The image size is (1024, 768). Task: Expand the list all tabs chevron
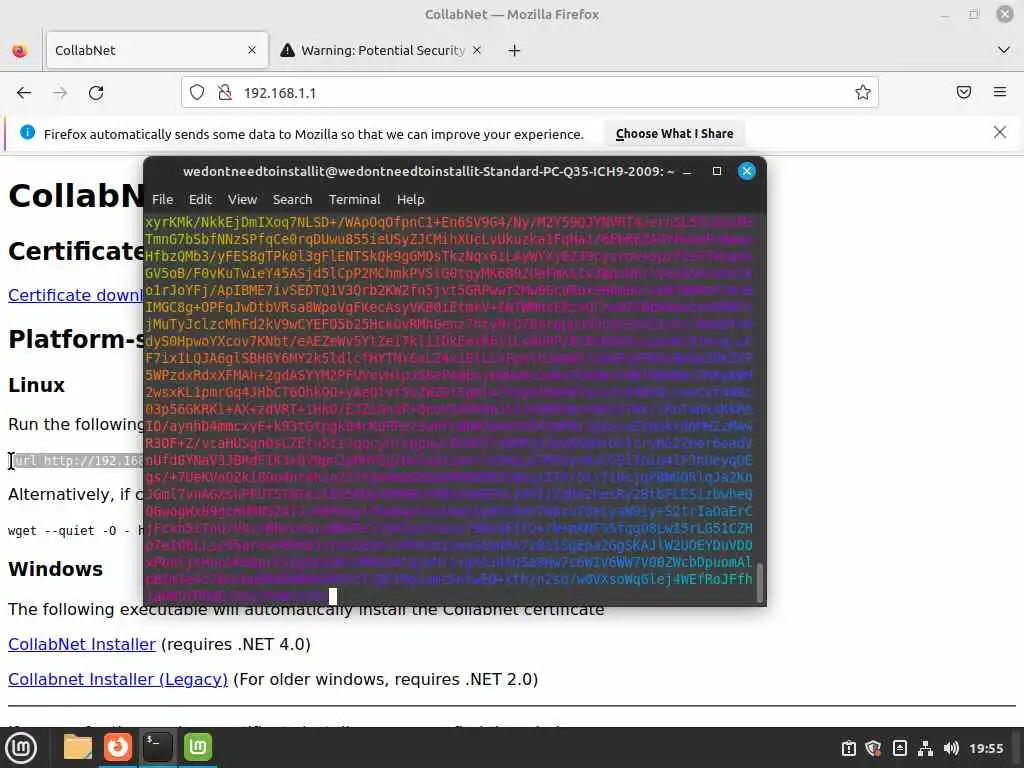1004,50
